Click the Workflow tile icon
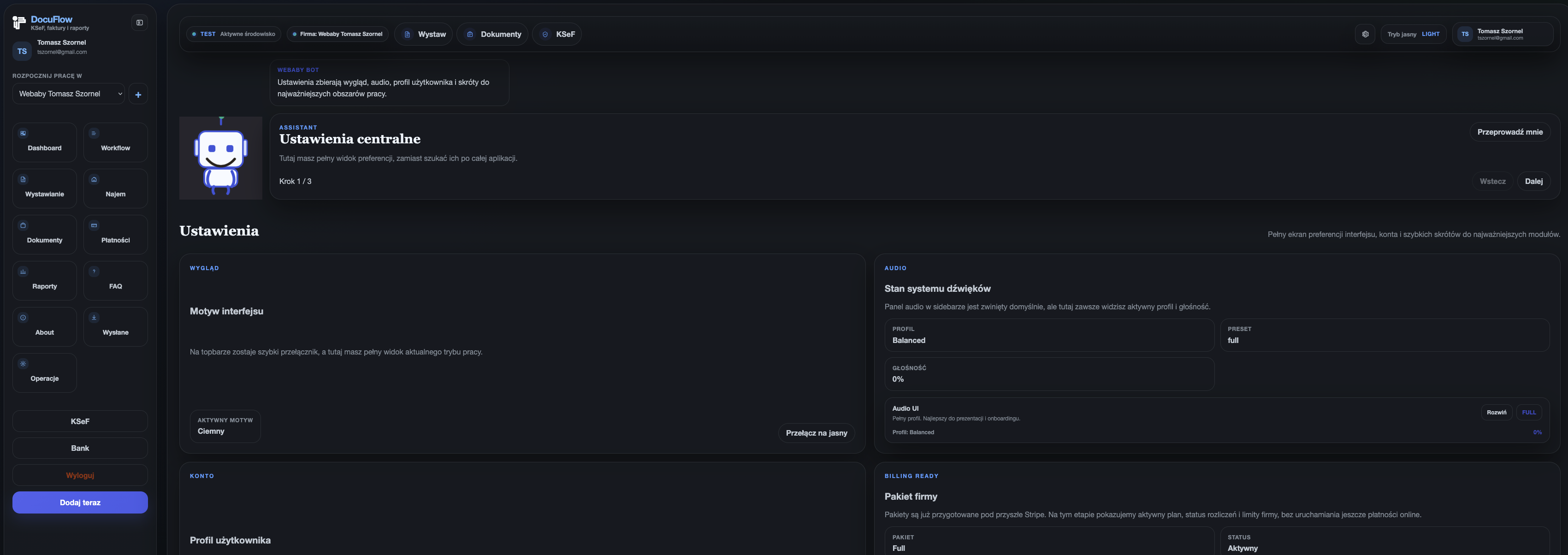Image resolution: width=1568 pixels, height=555 pixels. (94, 133)
